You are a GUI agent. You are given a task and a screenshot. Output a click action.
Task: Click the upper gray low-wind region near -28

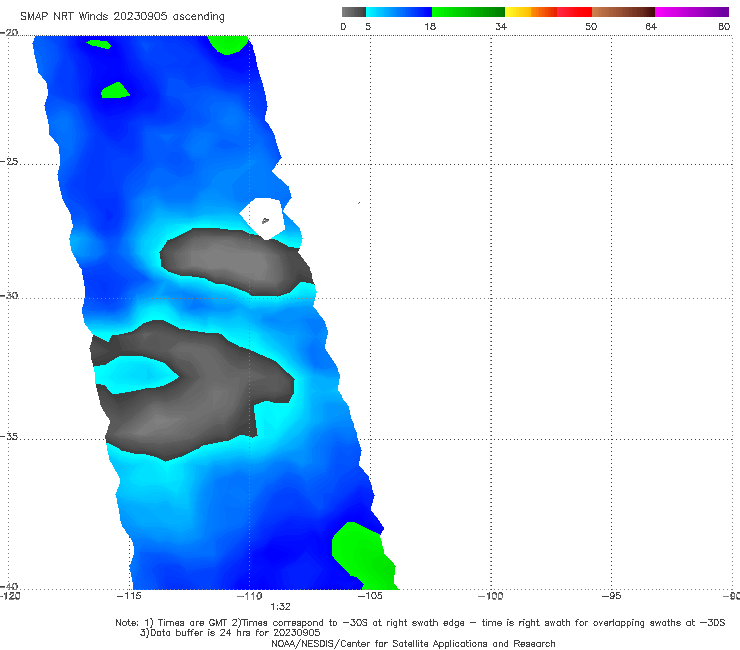pos(236,262)
